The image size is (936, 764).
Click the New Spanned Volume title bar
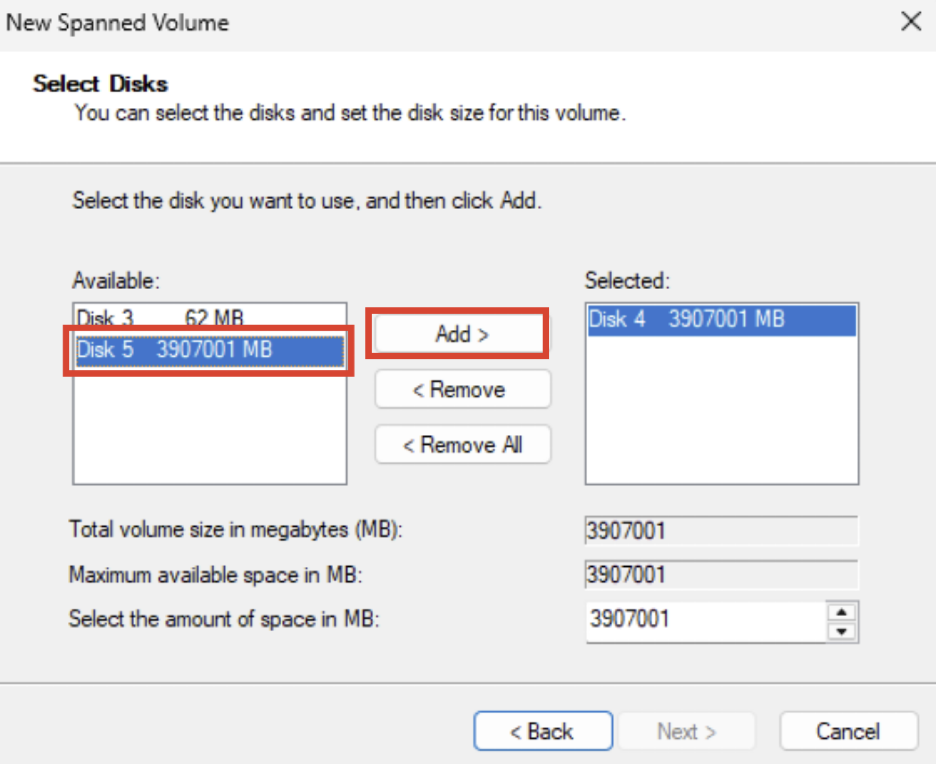[x=400, y=22]
